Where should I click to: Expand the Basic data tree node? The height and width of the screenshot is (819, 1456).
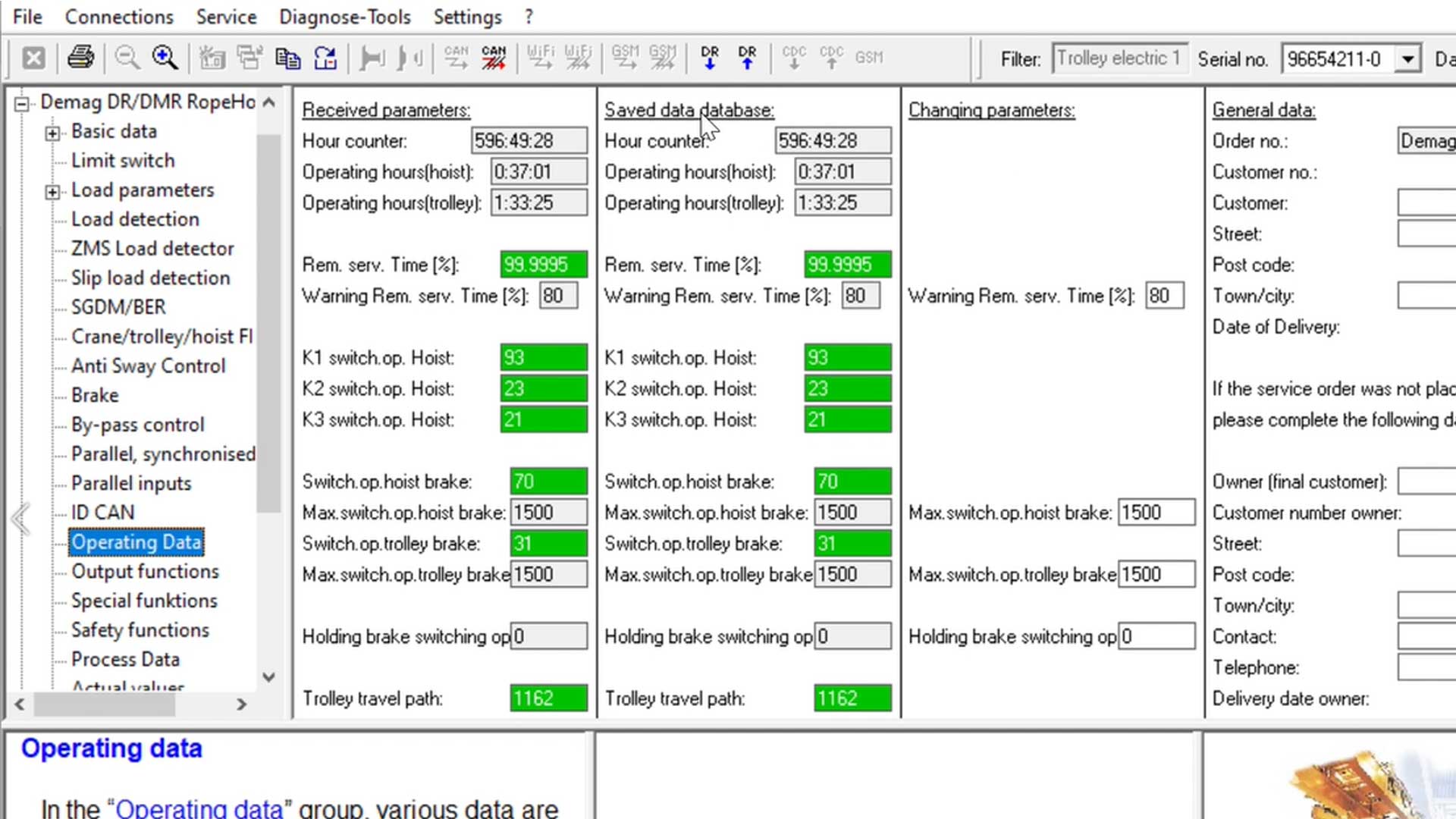[52, 133]
